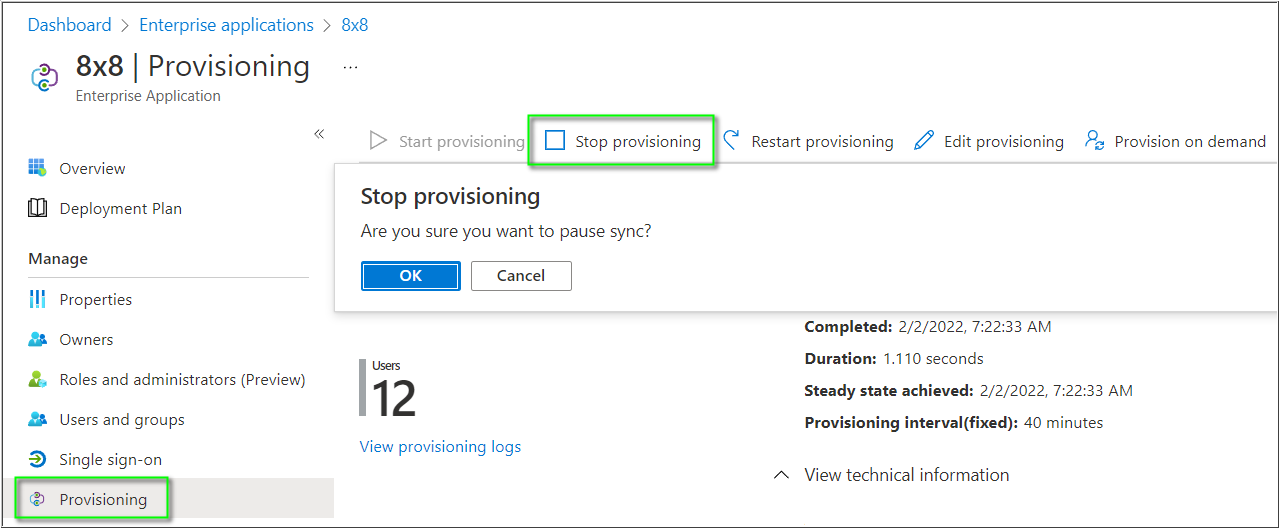Open Users and groups sidebar item
The image size is (1279, 528).
point(122,419)
